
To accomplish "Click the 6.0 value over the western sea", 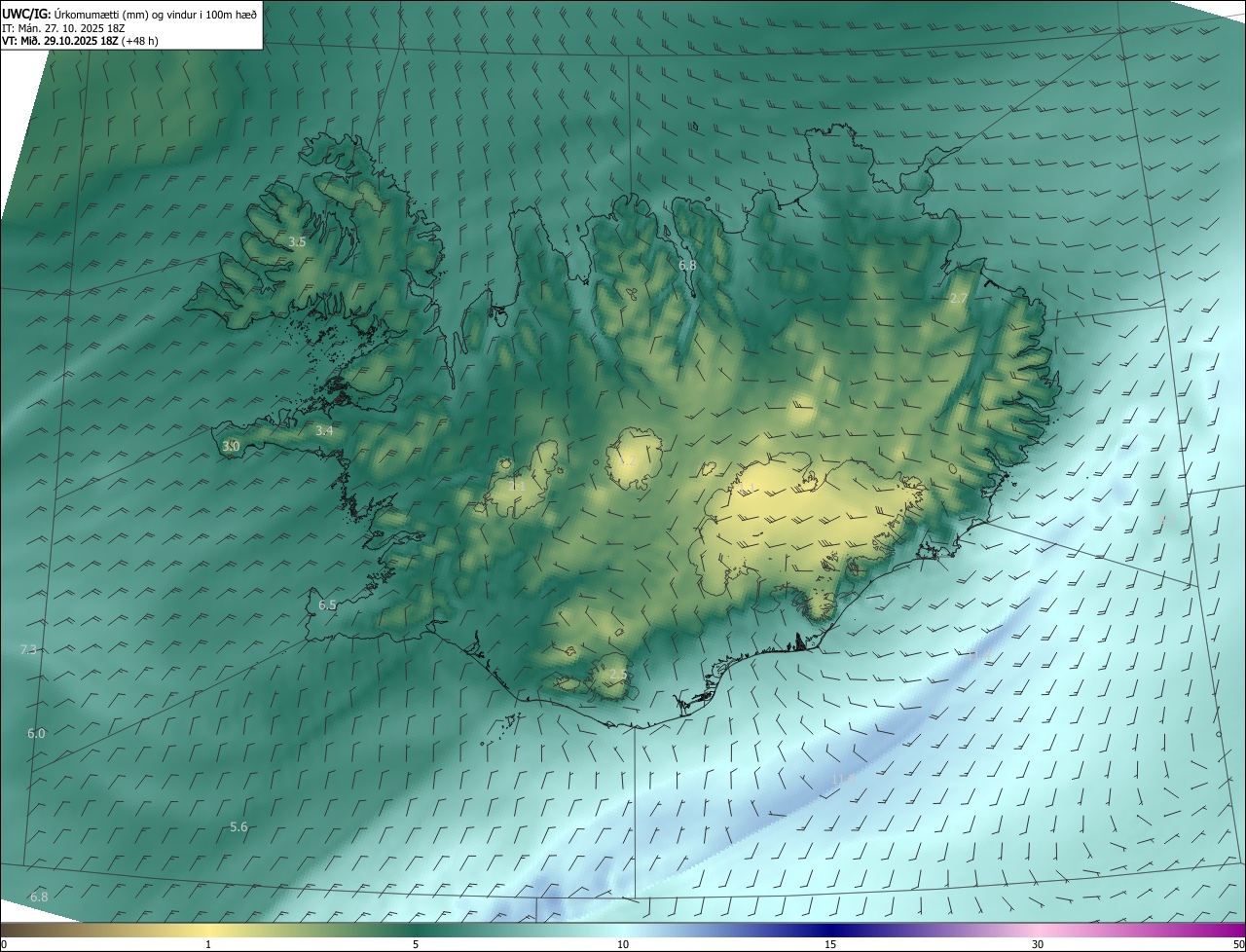I will (x=36, y=733).
